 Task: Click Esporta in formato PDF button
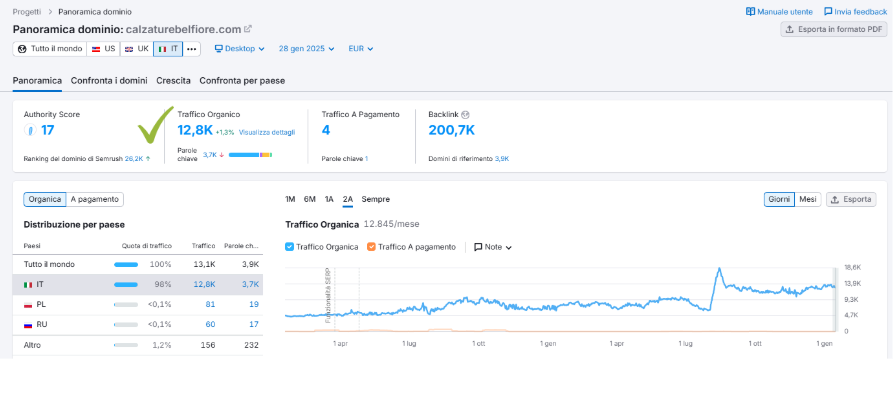click(x=833, y=29)
